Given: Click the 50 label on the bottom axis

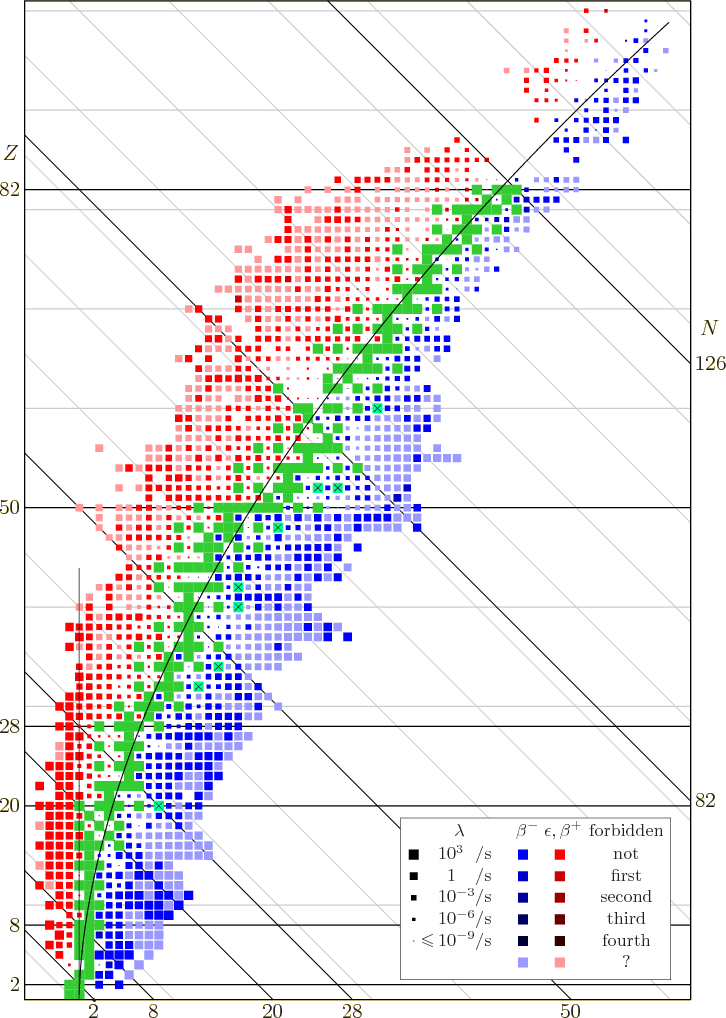Looking at the screenshot, I should pyautogui.click(x=569, y=1009).
